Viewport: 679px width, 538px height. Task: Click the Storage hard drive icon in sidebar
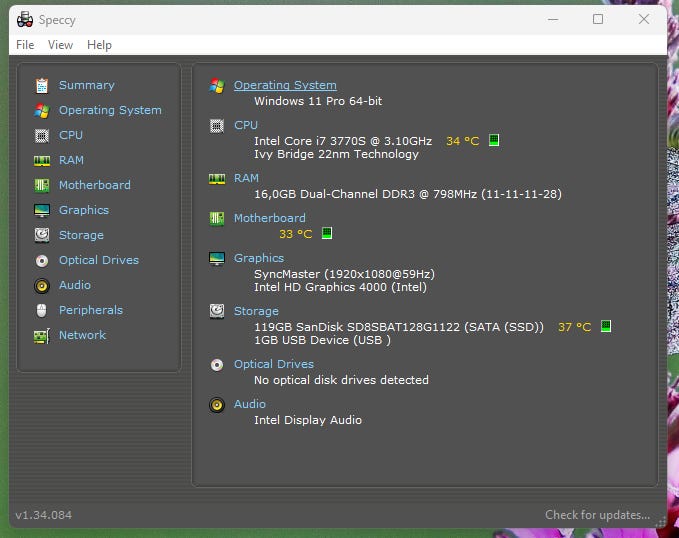(42, 235)
